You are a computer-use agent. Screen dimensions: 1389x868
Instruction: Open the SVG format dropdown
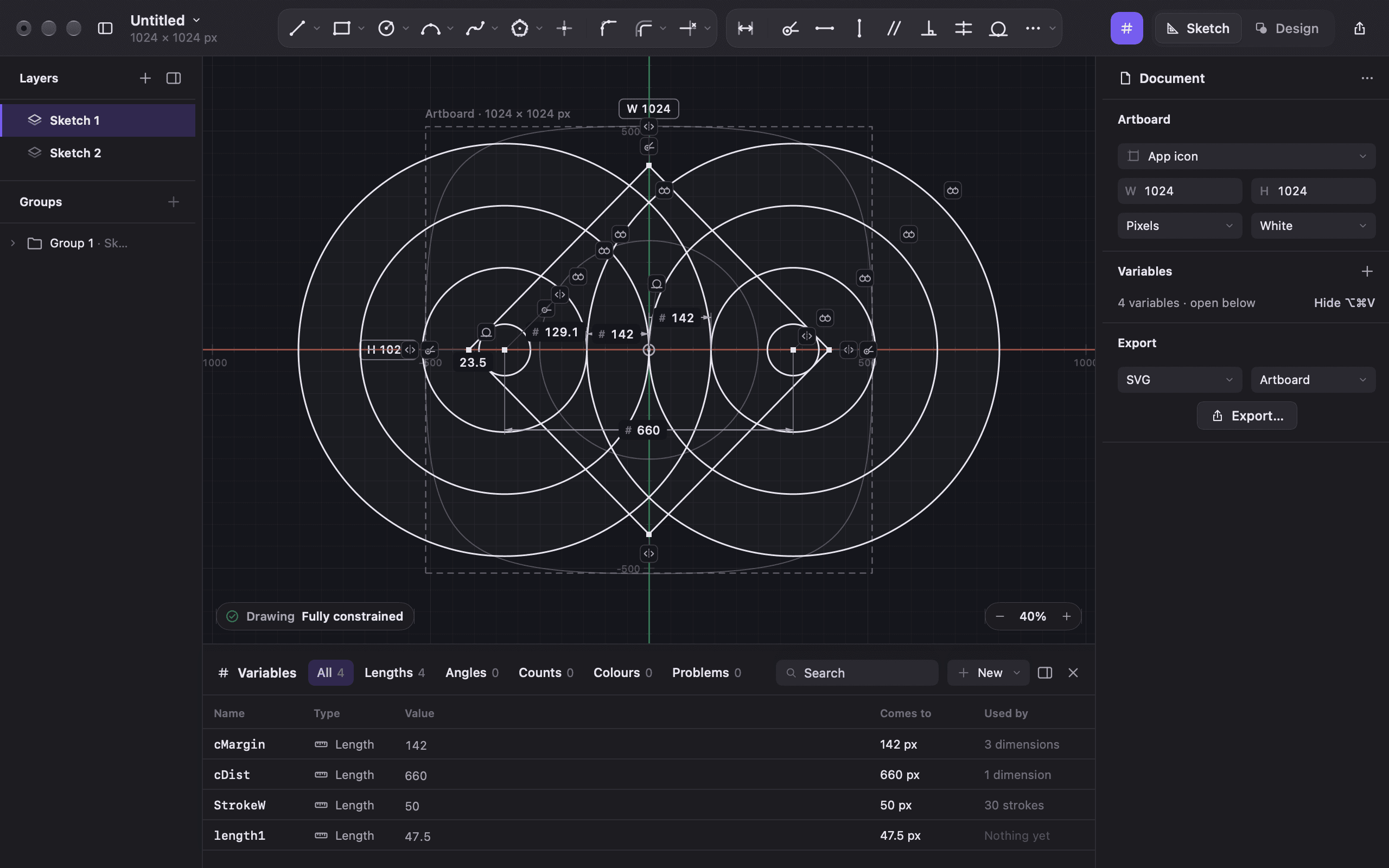pos(1180,379)
